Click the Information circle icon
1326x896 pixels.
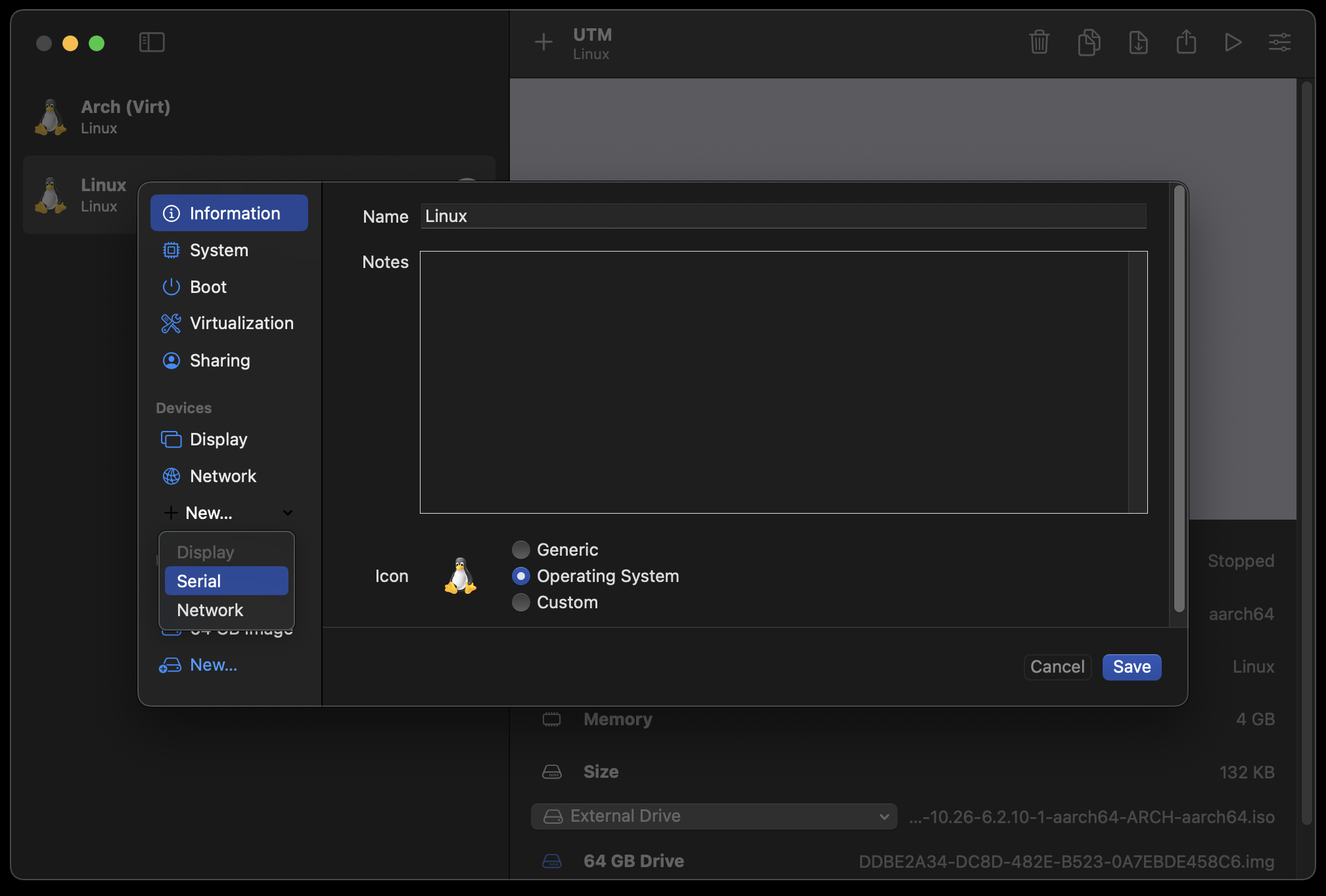coord(171,213)
